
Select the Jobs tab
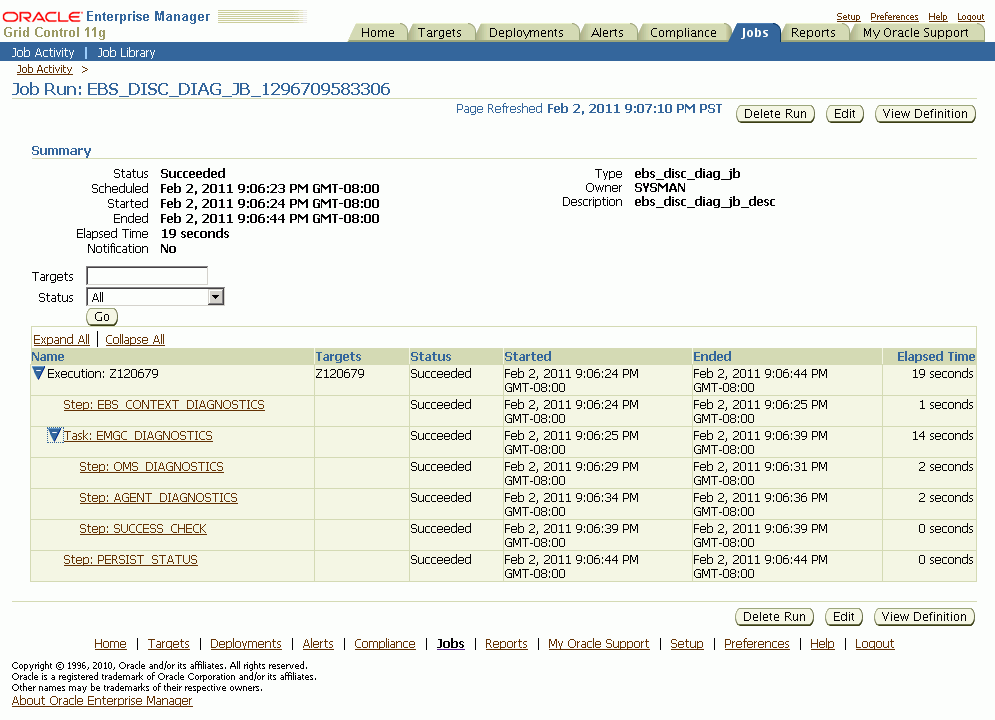(754, 32)
